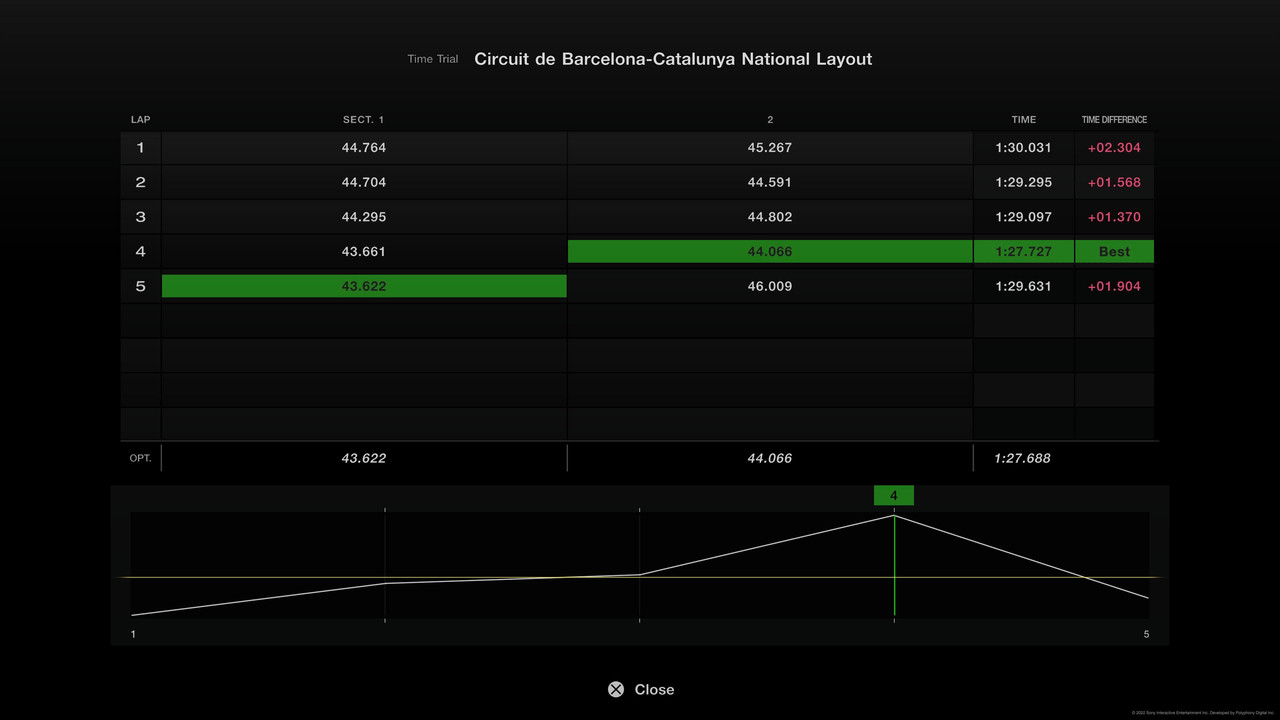Click the LAP column header

[140, 120]
